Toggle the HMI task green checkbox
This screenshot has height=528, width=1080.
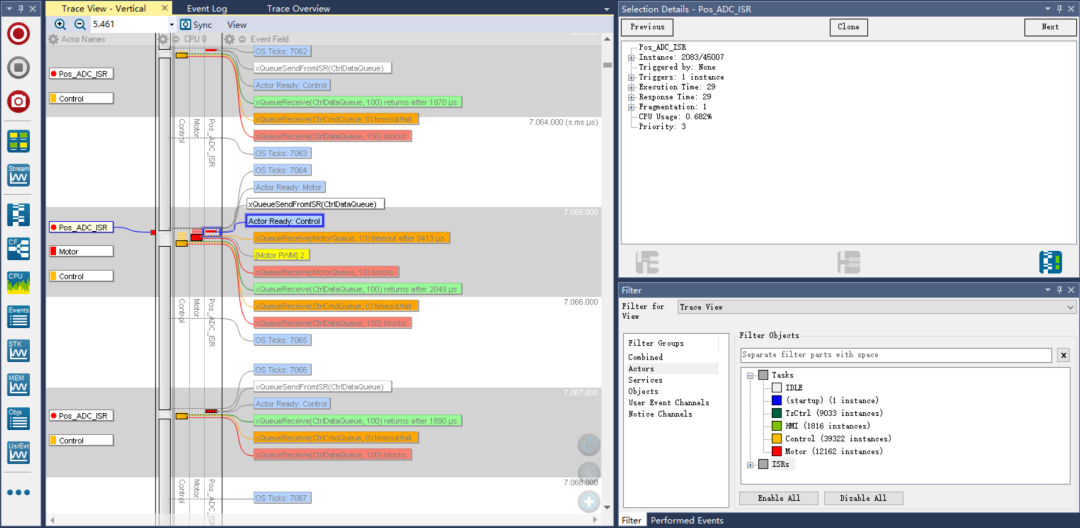[x=777, y=426]
